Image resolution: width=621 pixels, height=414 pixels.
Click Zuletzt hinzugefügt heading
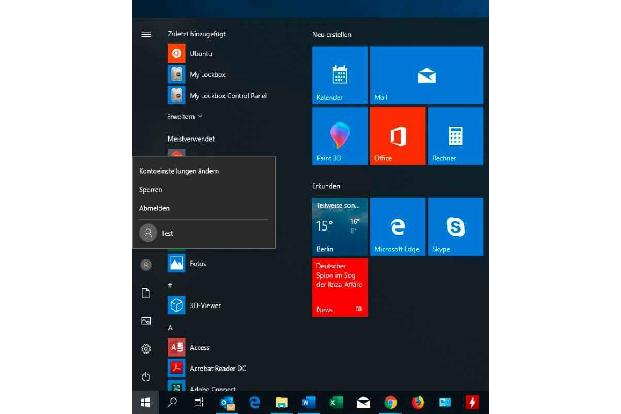point(196,34)
